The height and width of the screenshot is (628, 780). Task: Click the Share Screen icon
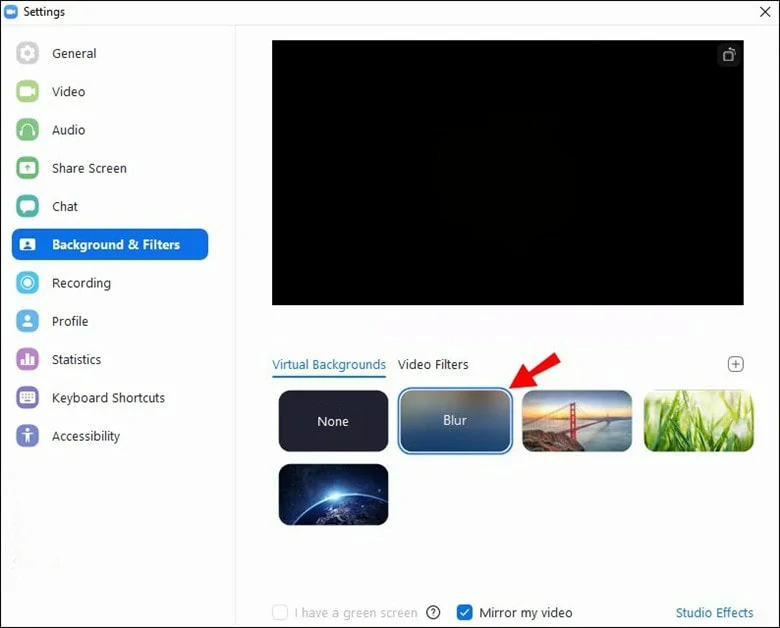(x=27, y=168)
